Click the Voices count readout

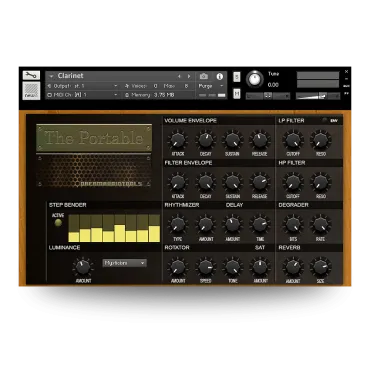(x=155, y=86)
